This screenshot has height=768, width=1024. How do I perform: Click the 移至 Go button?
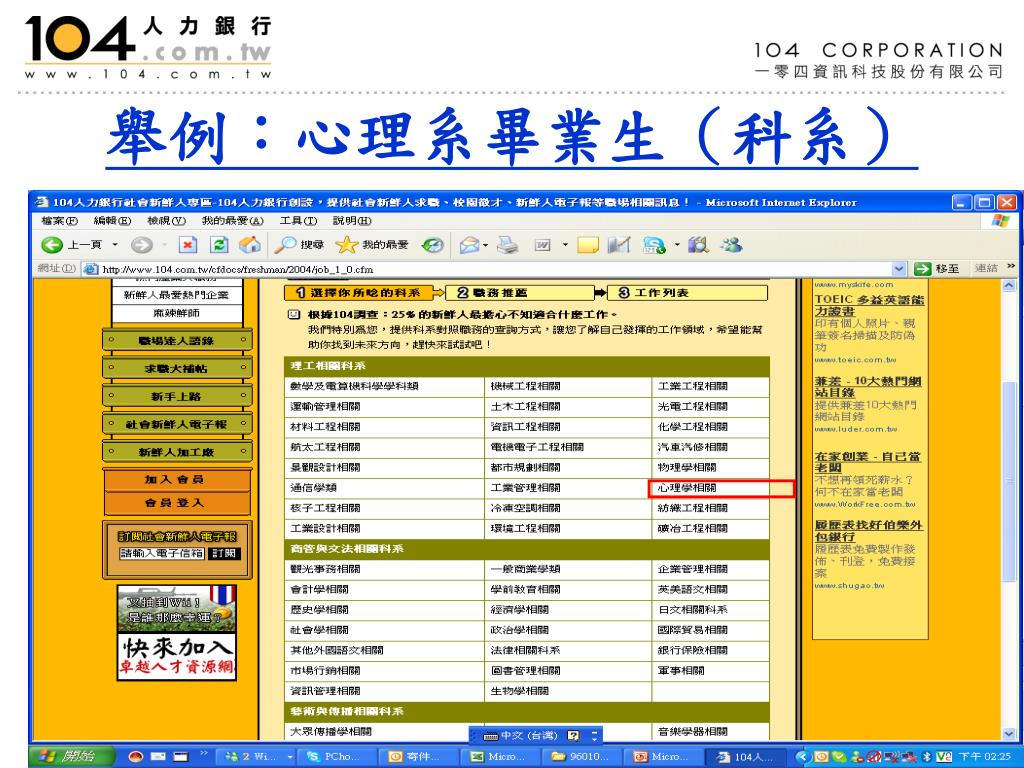937,268
